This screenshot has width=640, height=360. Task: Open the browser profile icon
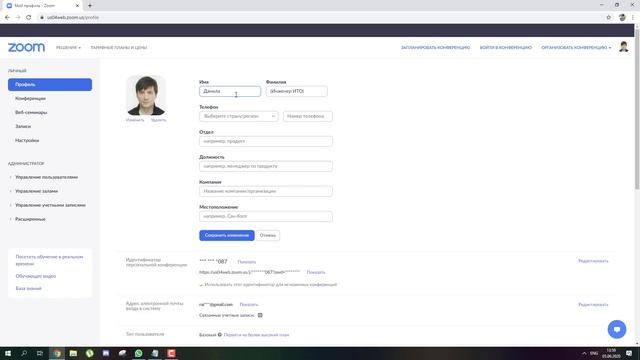622,18
